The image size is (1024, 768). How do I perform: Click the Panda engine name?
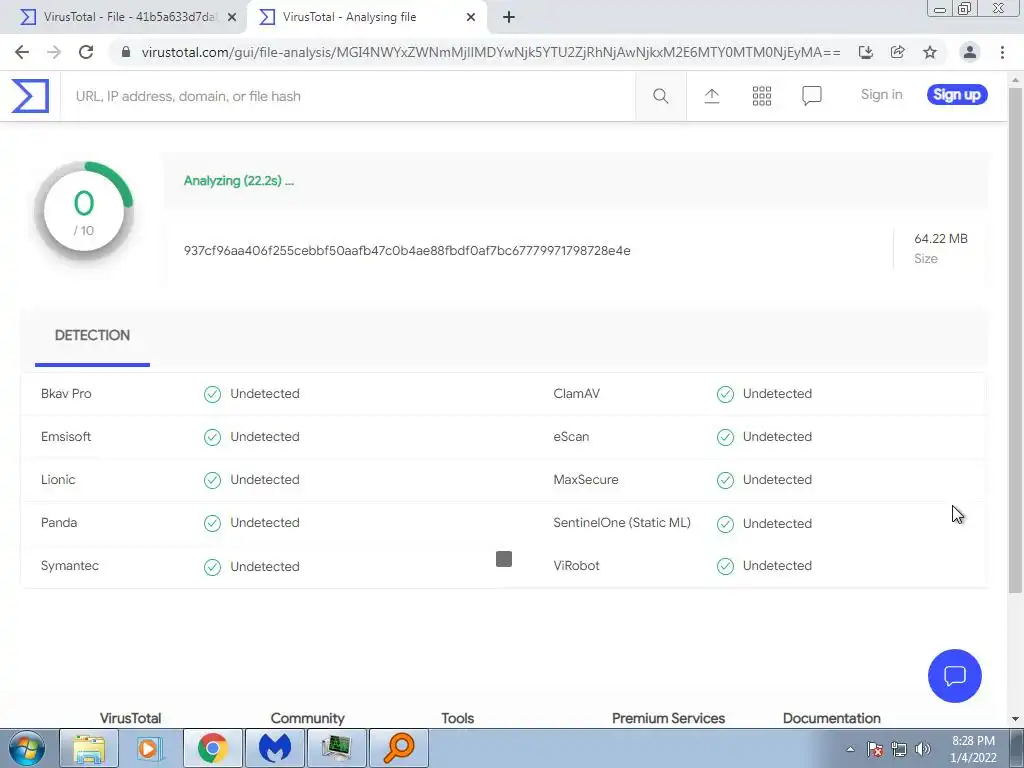click(x=59, y=523)
